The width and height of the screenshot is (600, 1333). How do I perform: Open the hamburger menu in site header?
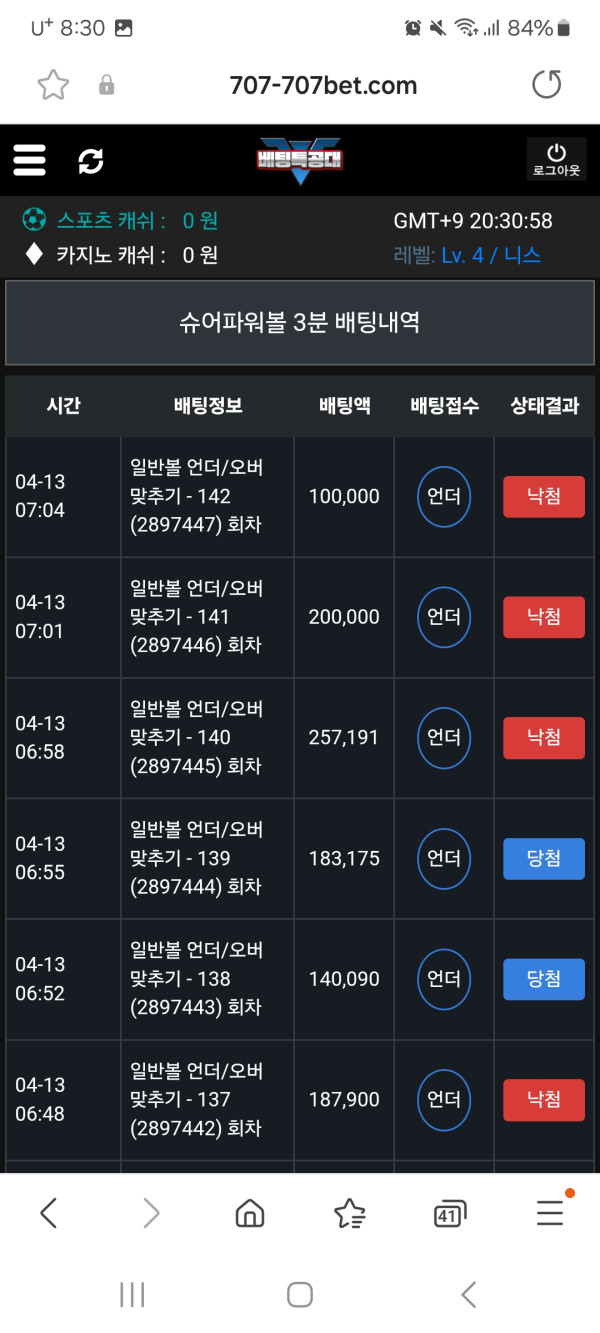[30, 160]
